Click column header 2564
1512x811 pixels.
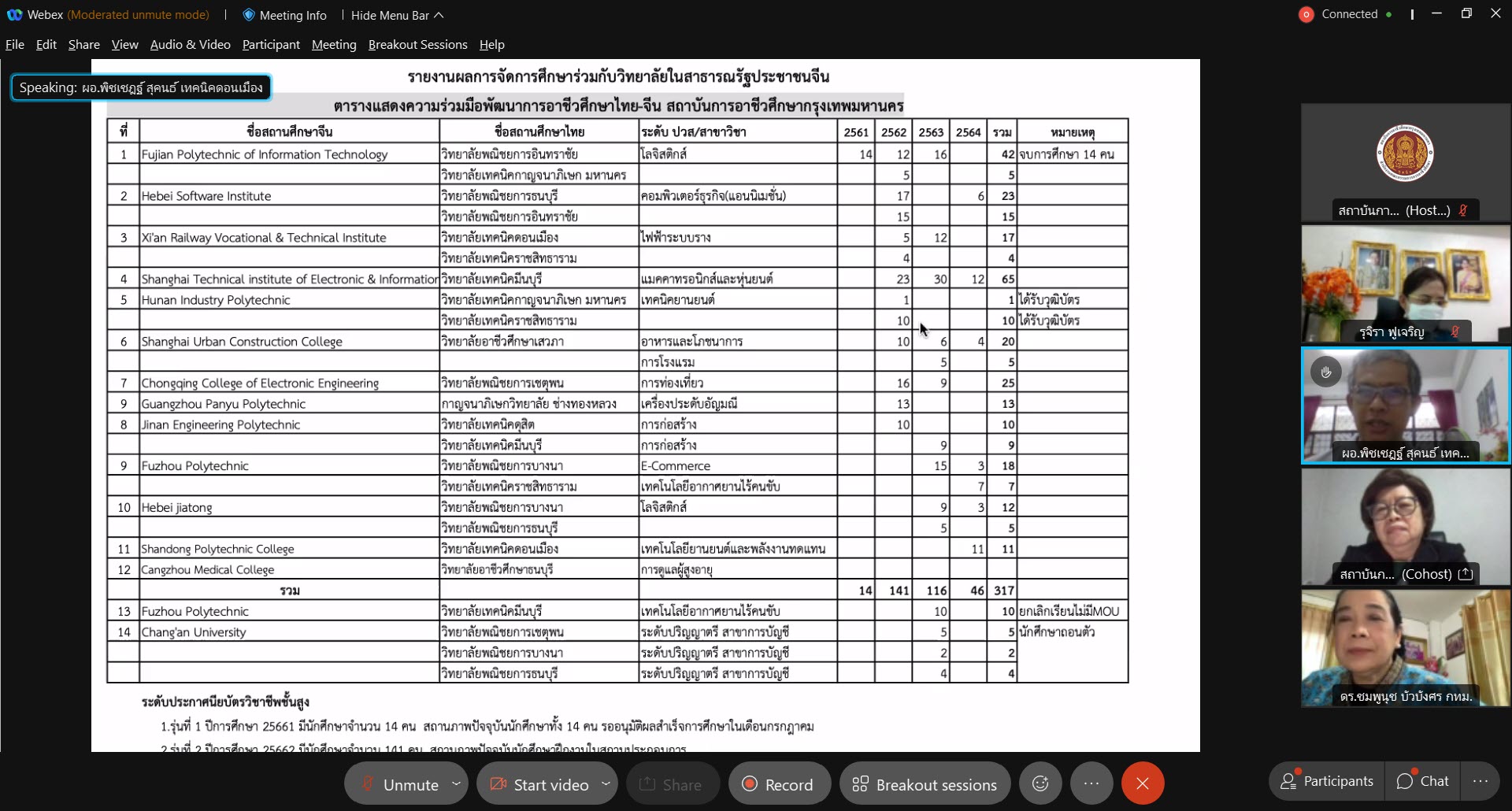pyautogui.click(x=969, y=132)
